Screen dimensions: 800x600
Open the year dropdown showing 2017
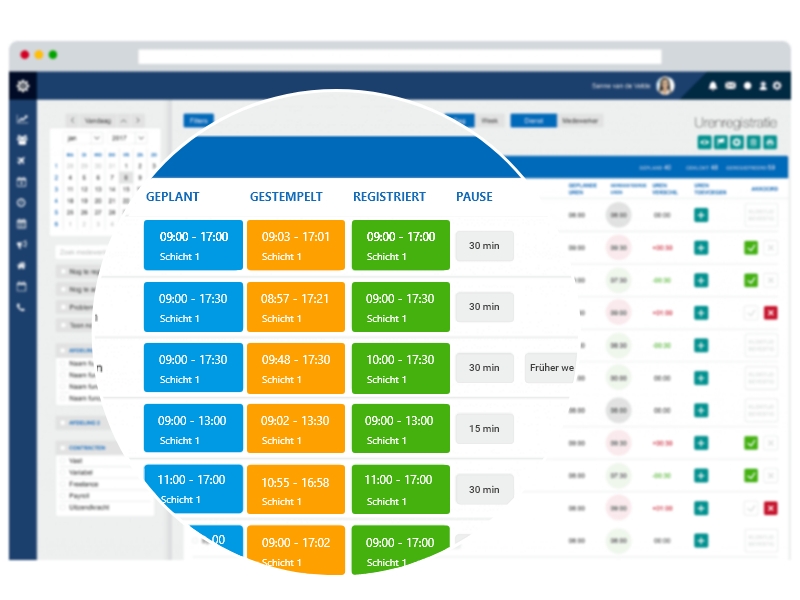tap(128, 138)
